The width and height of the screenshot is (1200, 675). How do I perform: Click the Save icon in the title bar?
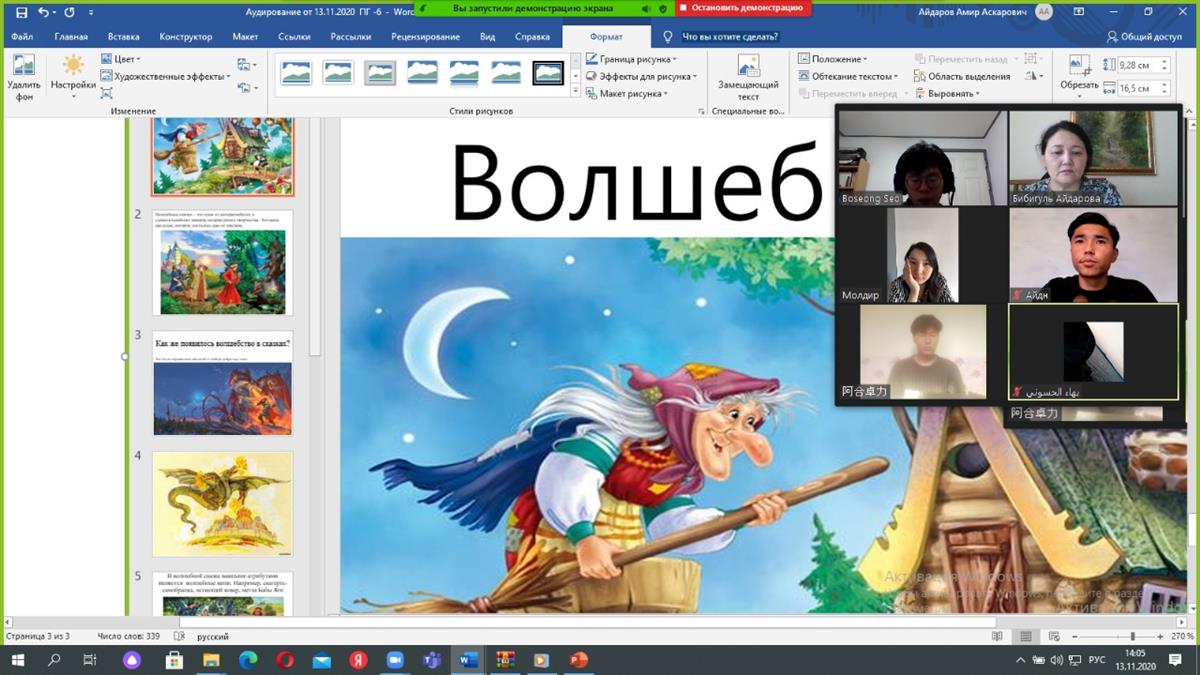21,12
